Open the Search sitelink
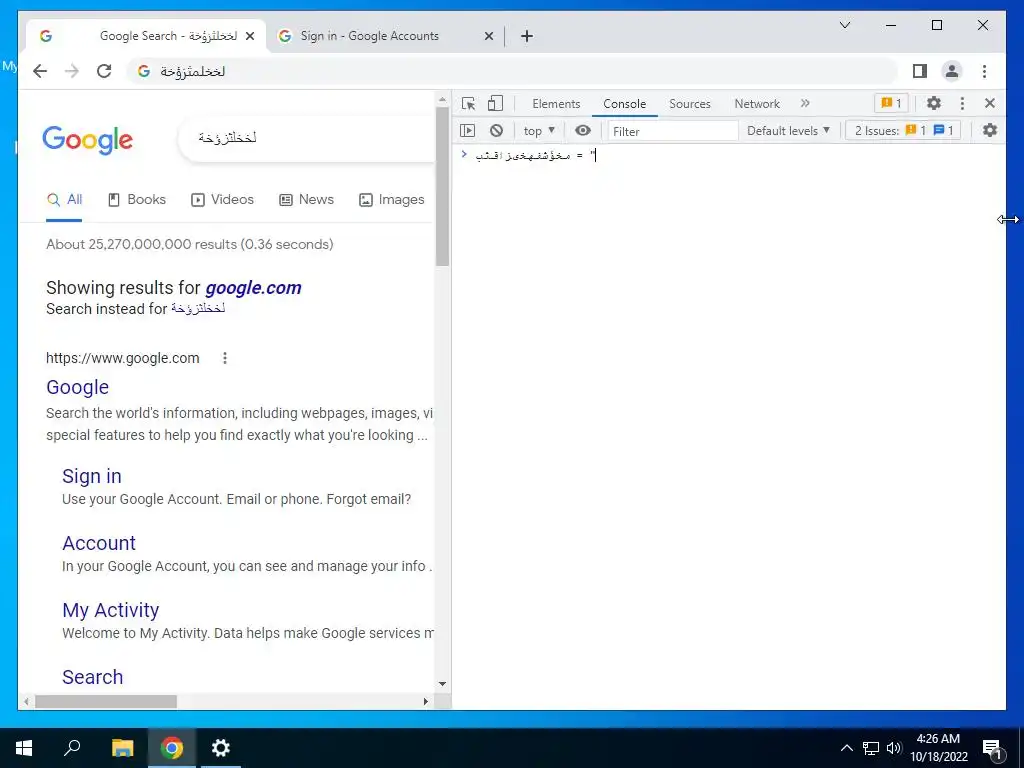Screen dimensions: 1024x768 click(92, 677)
